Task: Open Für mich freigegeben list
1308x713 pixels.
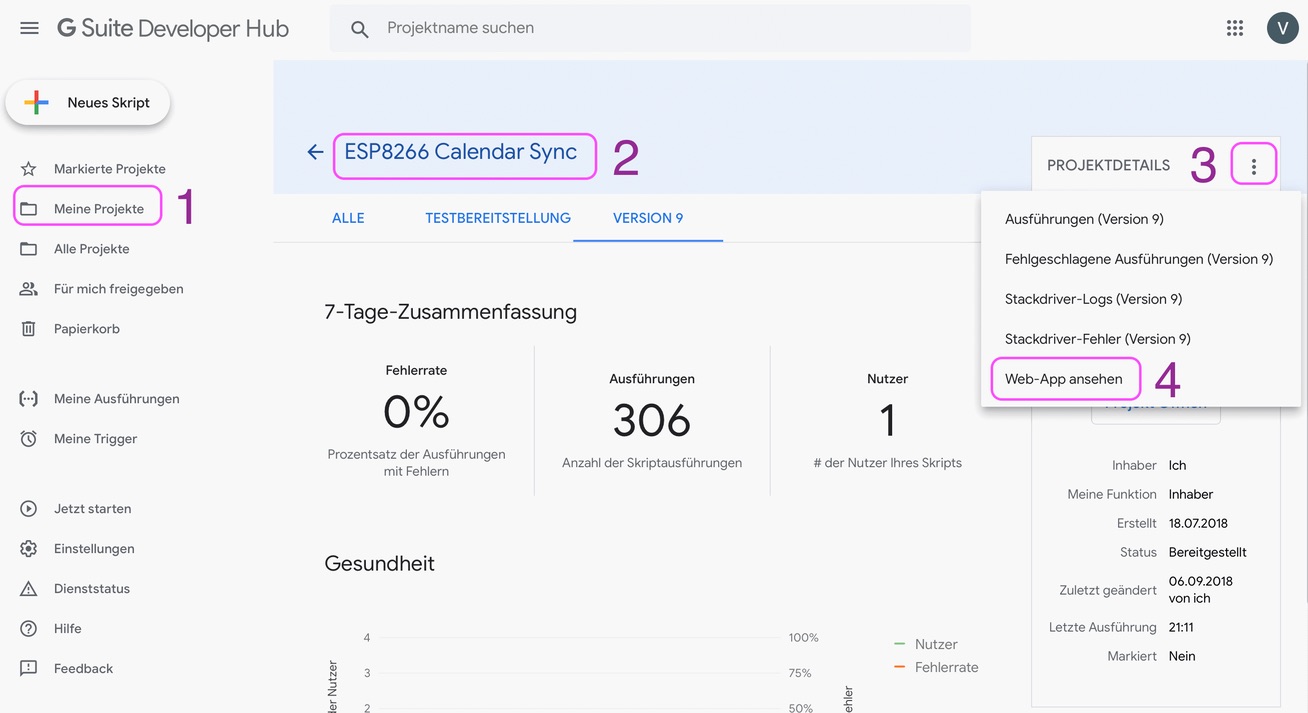Action: click(118, 289)
